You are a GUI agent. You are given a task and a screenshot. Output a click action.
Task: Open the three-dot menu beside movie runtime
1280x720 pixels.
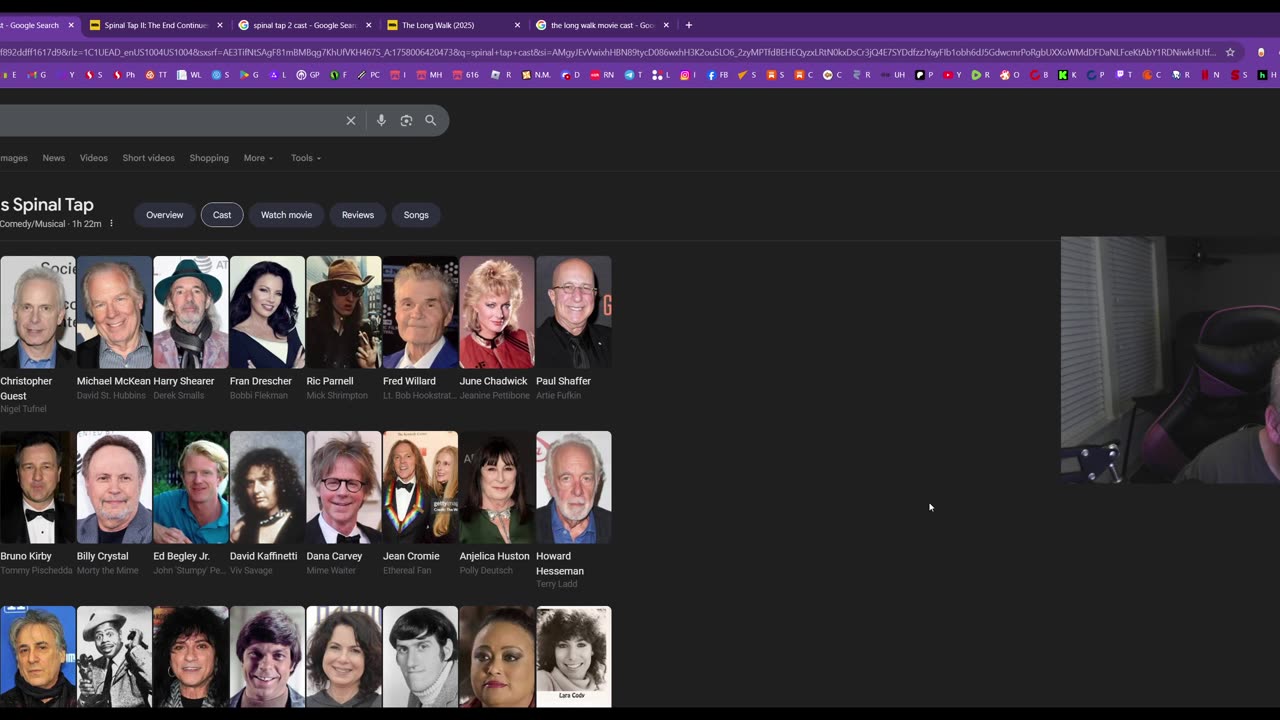111,224
